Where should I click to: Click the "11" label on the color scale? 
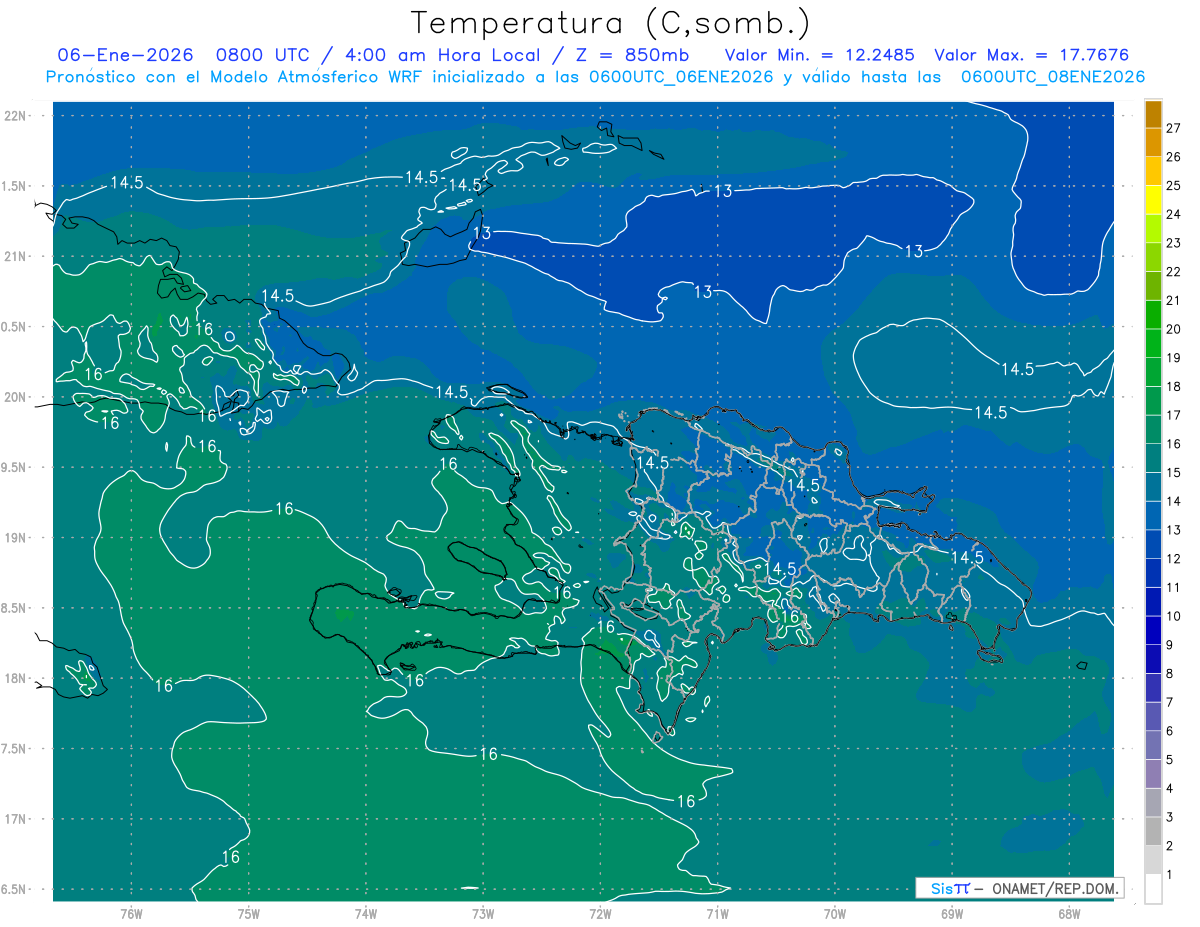point(1174,588)
